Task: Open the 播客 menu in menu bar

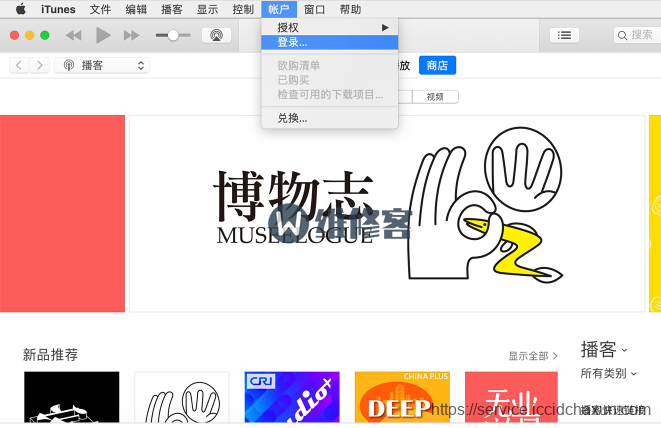Action: tap(172, 9)
